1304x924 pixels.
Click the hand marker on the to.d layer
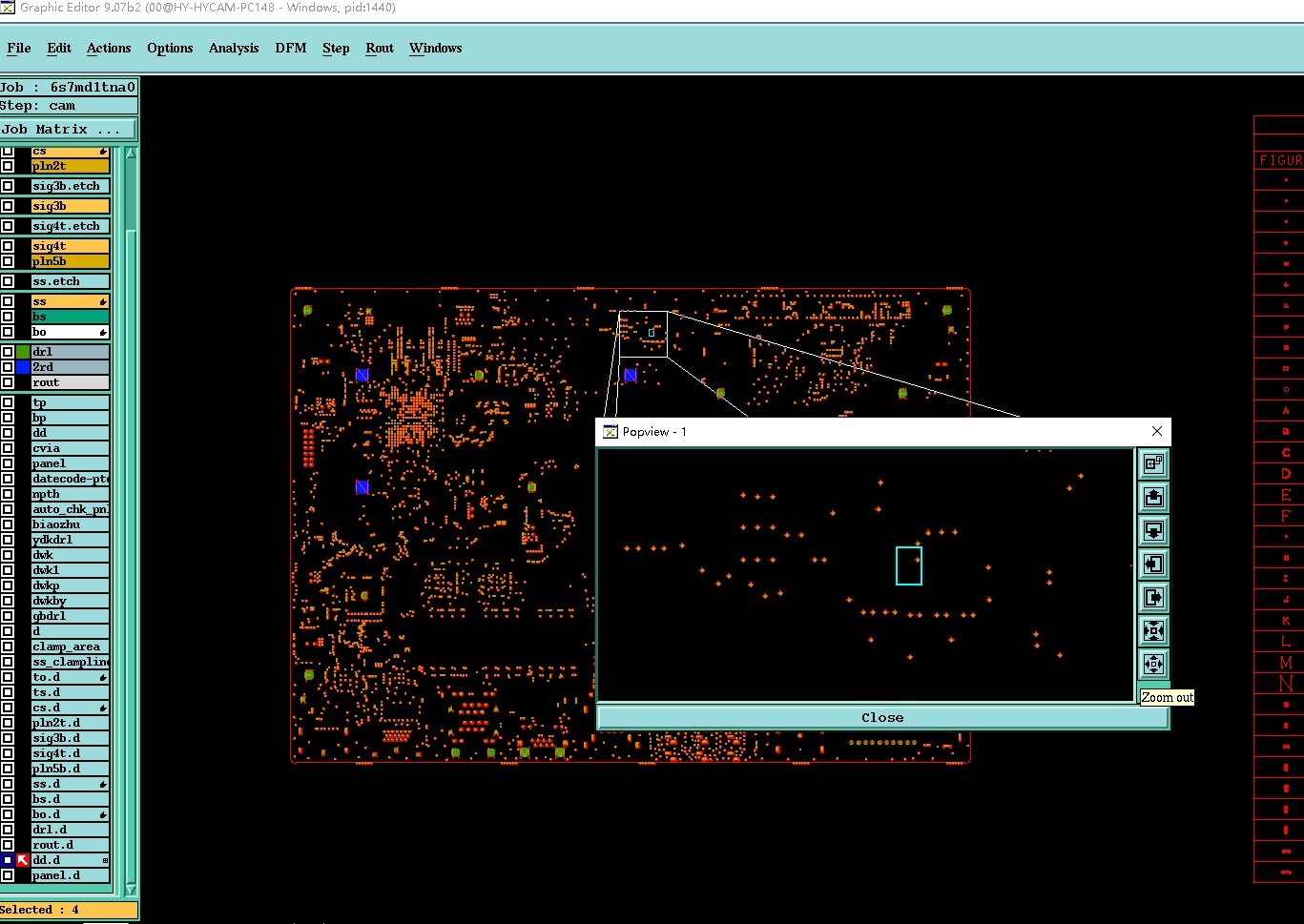[103, 677]
